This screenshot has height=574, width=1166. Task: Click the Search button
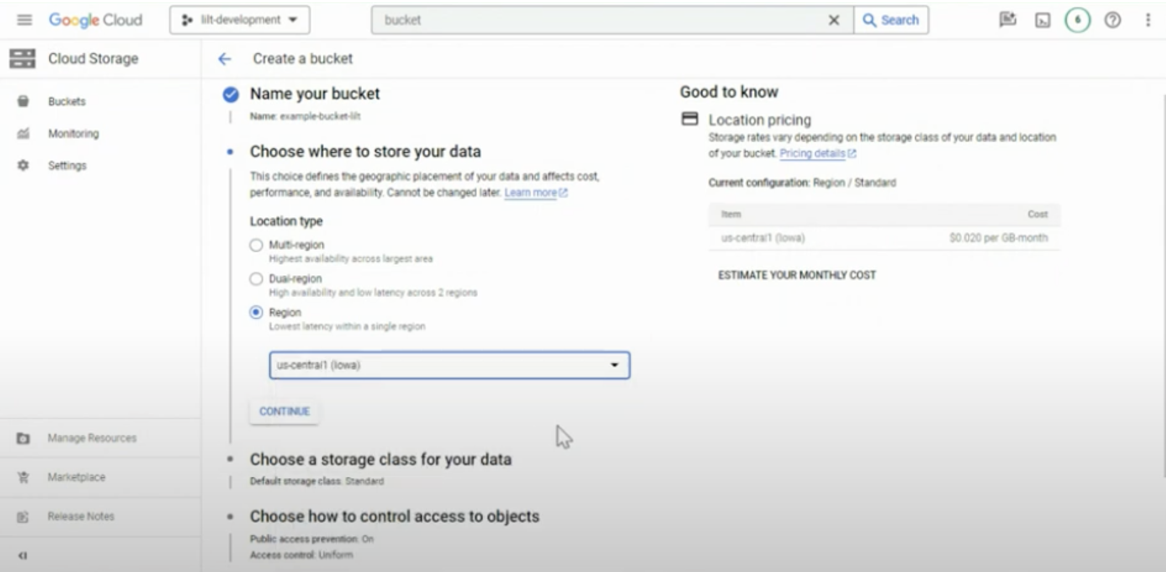tap(891, 20)
